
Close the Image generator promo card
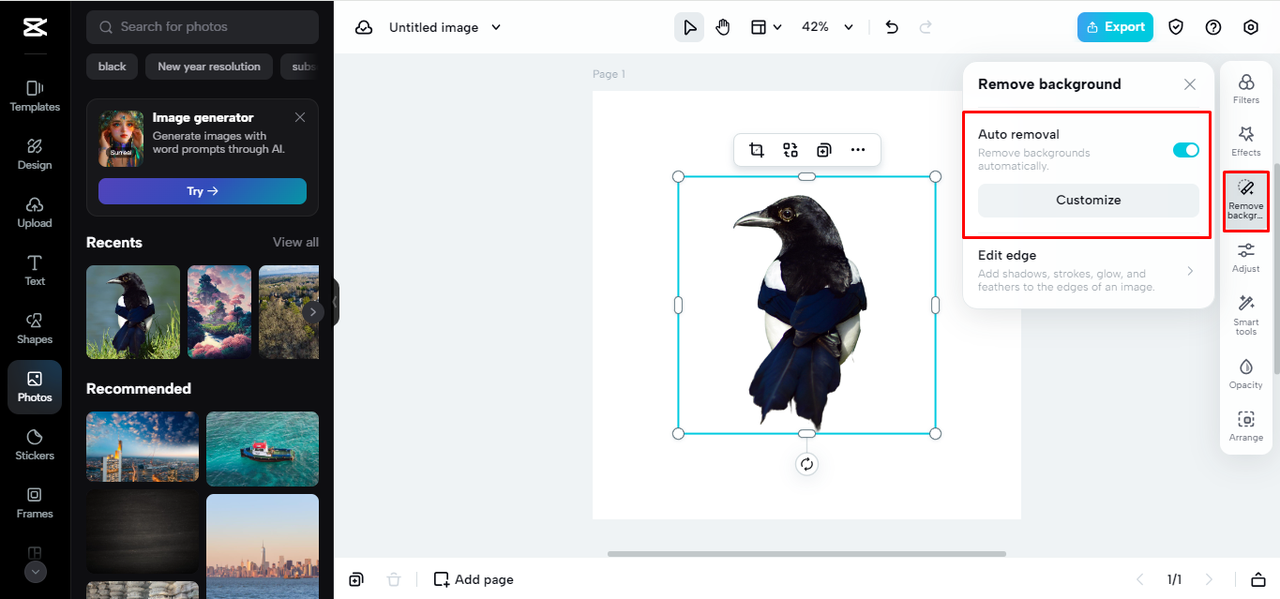[300, 117]
